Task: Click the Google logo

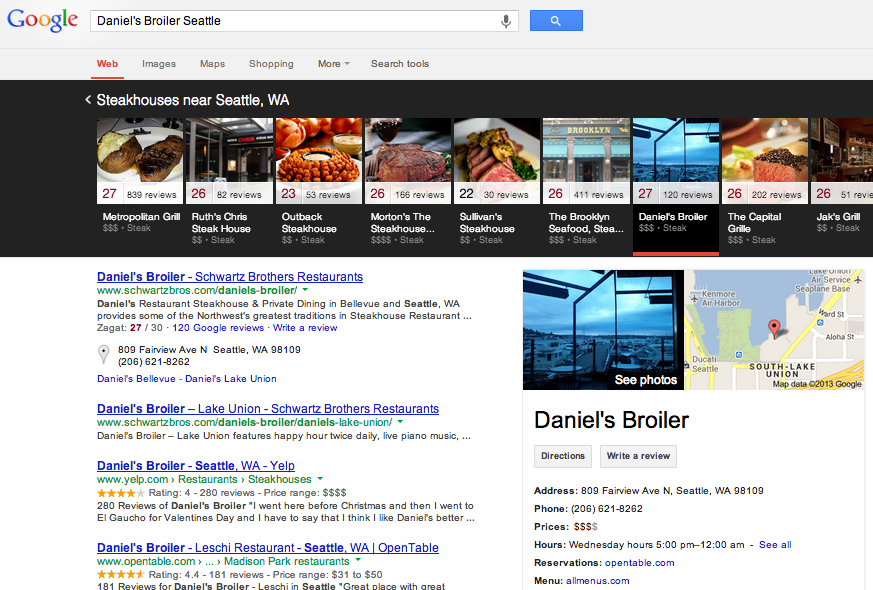Action: (42, 20)
